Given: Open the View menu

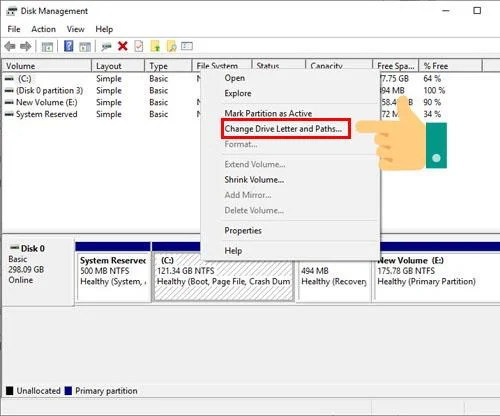Looking at the screenshot, I should 75,29.
